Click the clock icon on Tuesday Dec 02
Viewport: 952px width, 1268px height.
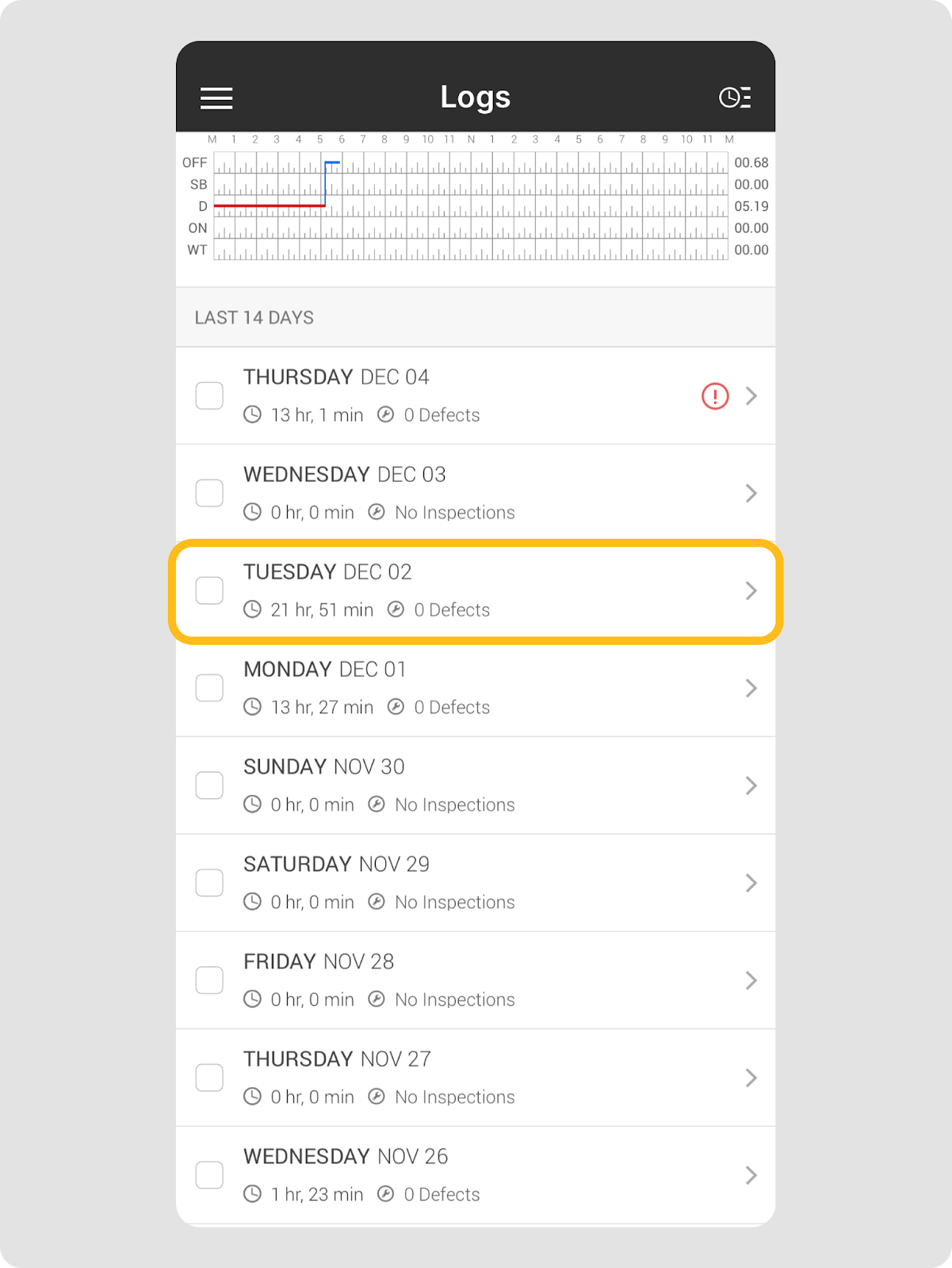pos(252,609)
